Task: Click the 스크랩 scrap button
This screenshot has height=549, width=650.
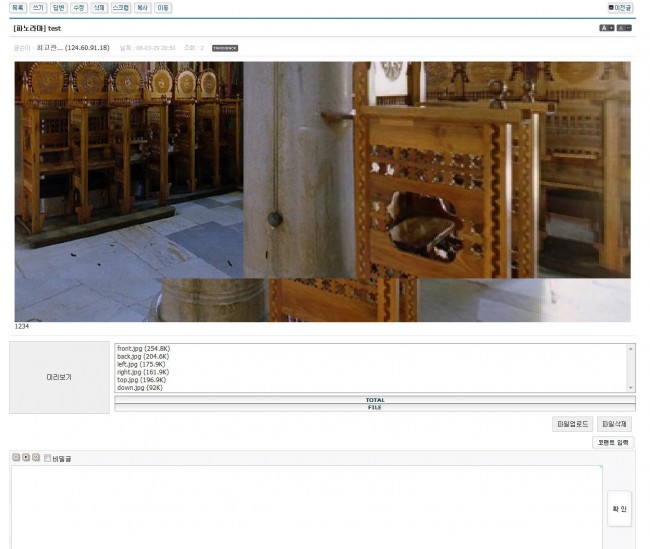Action: pyautogui.click(x=120, y=7)
